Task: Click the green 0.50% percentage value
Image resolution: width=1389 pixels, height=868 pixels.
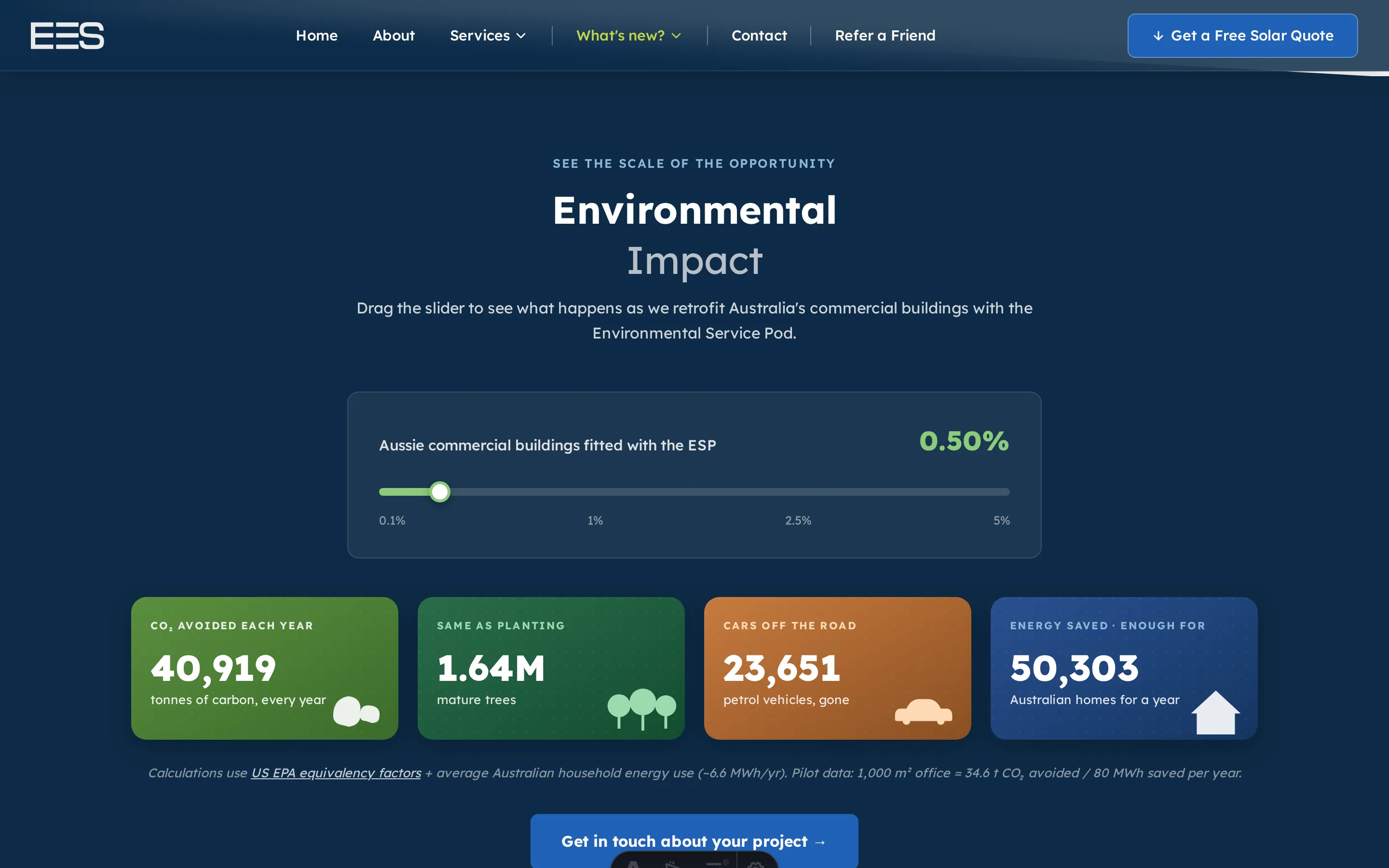Action: coord(964,441)
